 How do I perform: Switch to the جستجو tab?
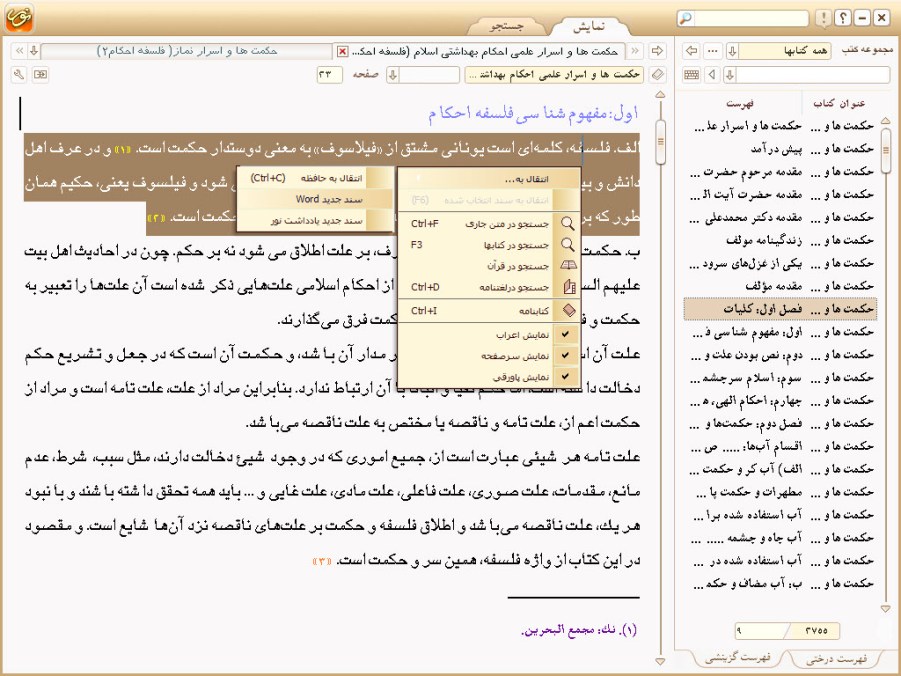[506, 26]
